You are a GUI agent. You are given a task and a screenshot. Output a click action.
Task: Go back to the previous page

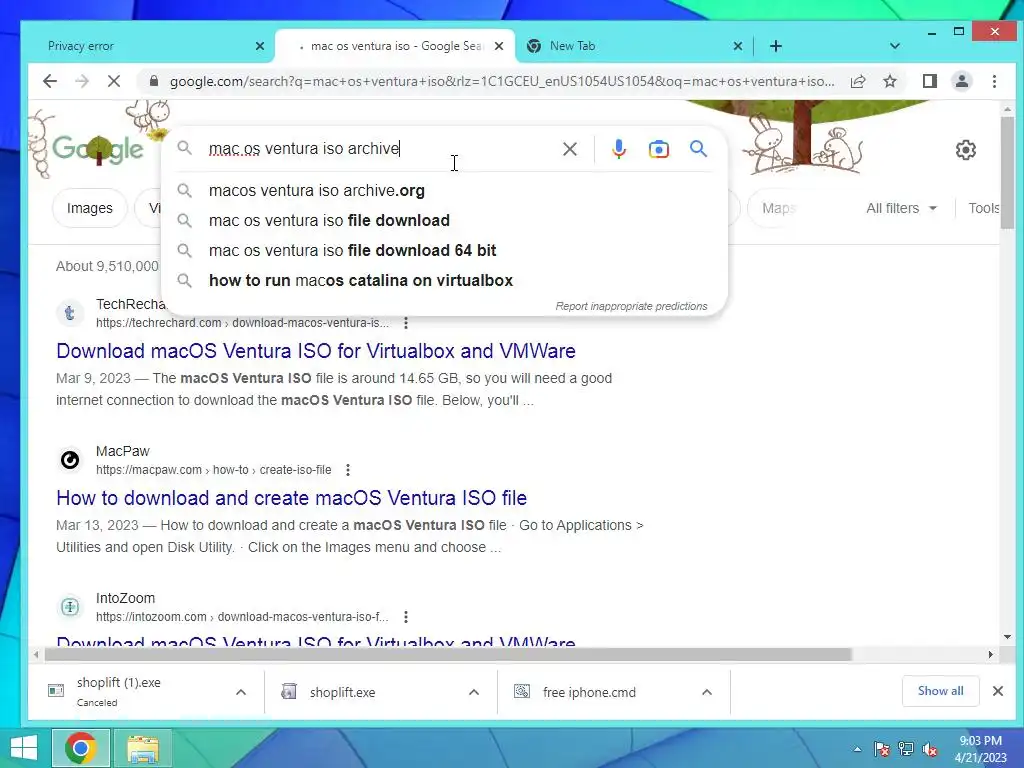(50, 81)
